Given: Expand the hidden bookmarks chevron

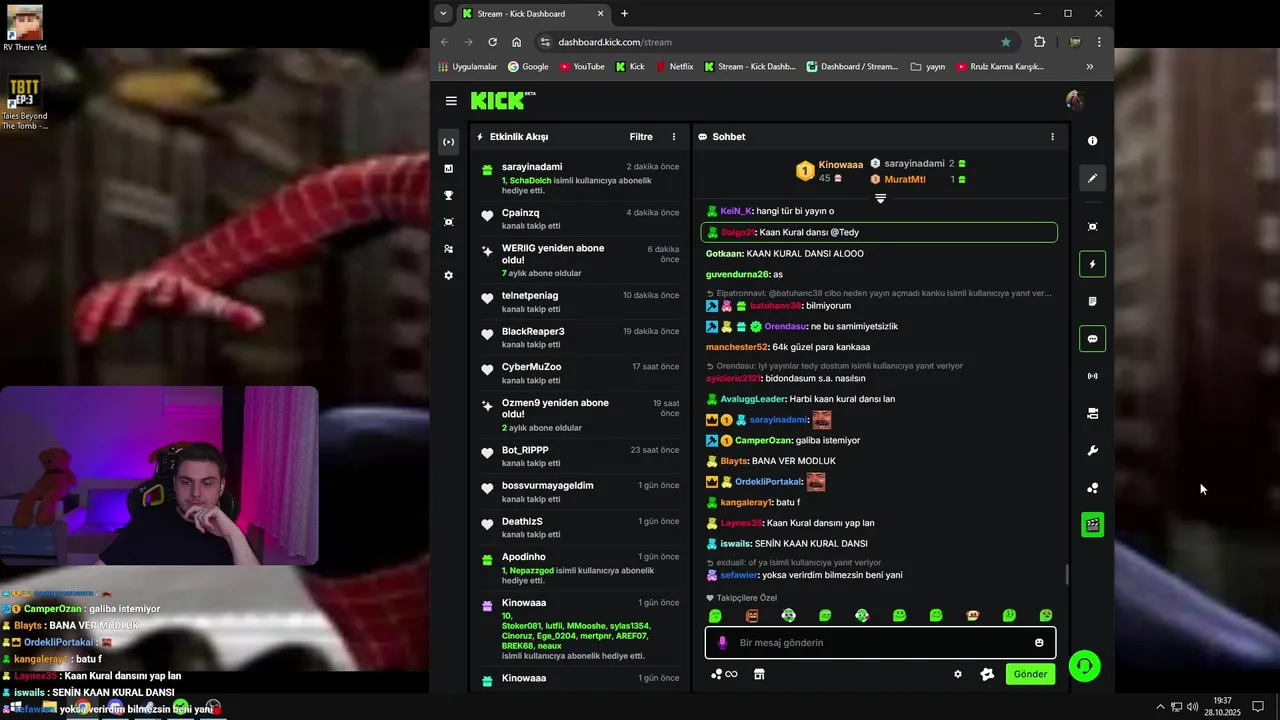Looking at the screenshot, I should 1089,67.
